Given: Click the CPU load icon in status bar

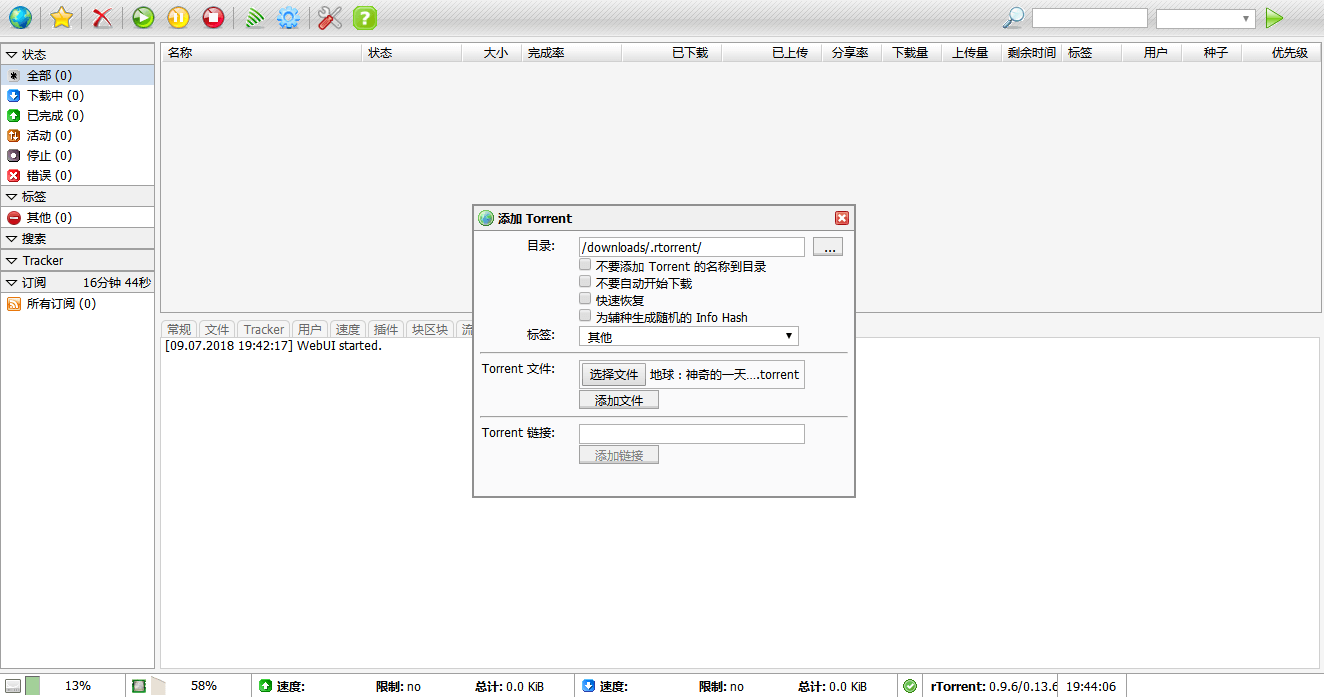Looking at the screenshot, I should point(139,686).
